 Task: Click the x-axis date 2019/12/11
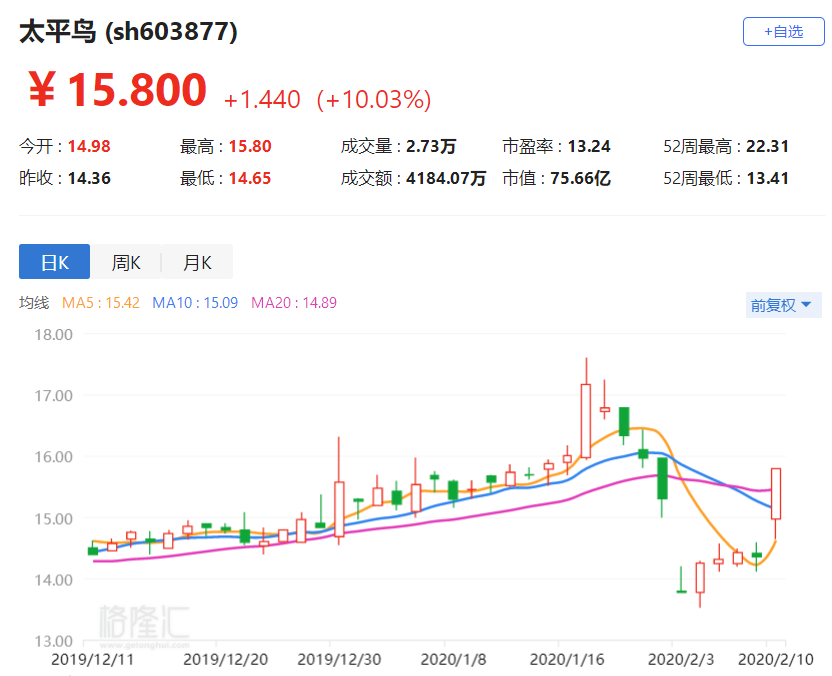point(92,660)
